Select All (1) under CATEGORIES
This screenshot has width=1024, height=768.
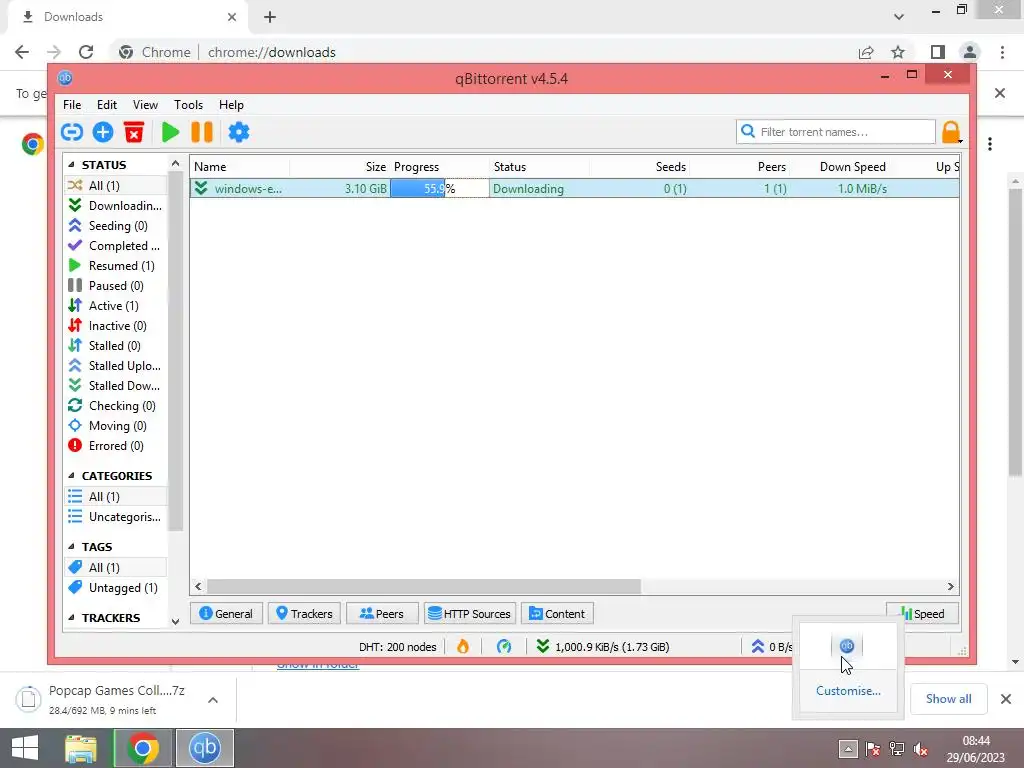[115, 497]
